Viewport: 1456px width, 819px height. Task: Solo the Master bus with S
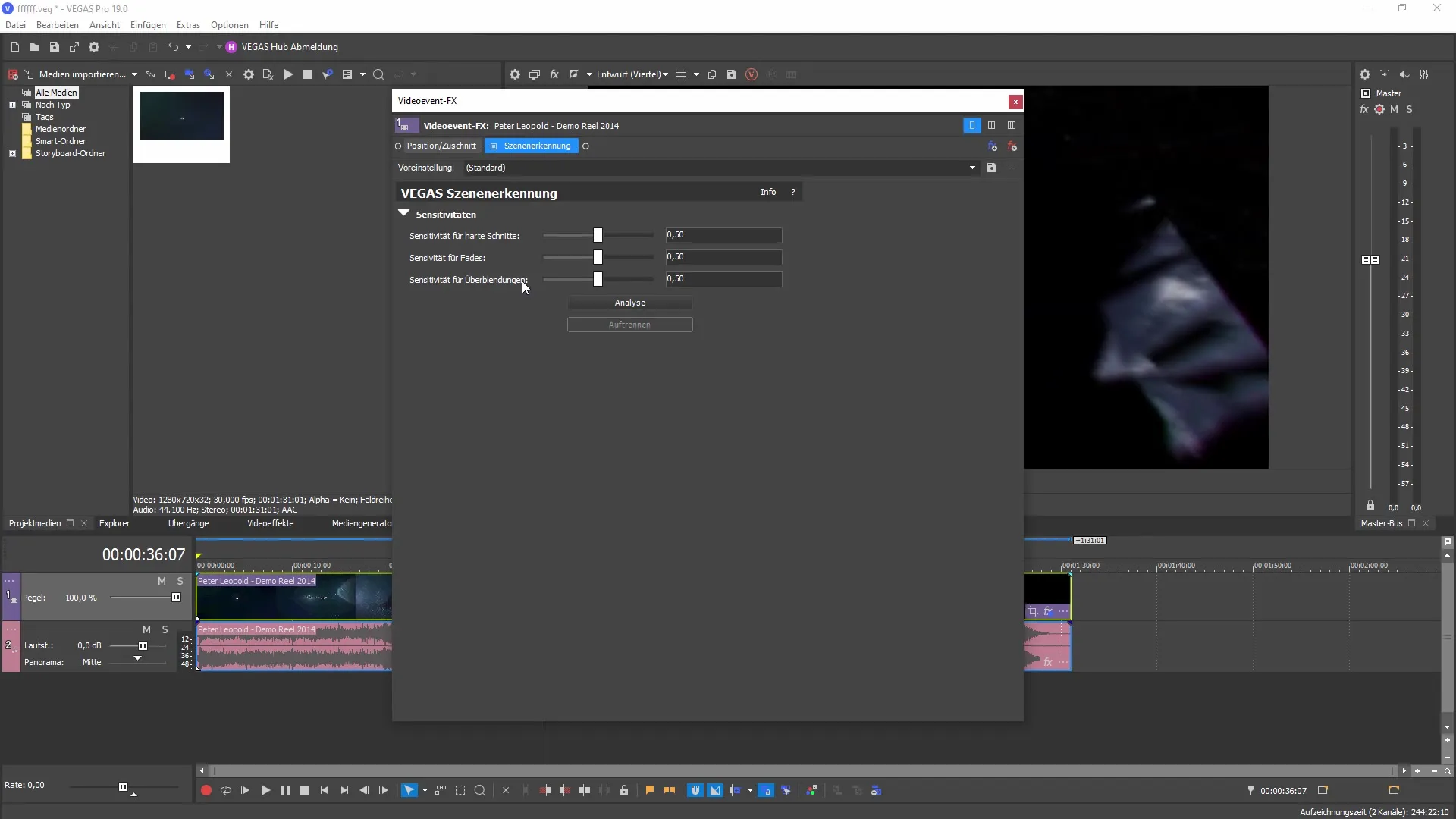(1410, 109)
